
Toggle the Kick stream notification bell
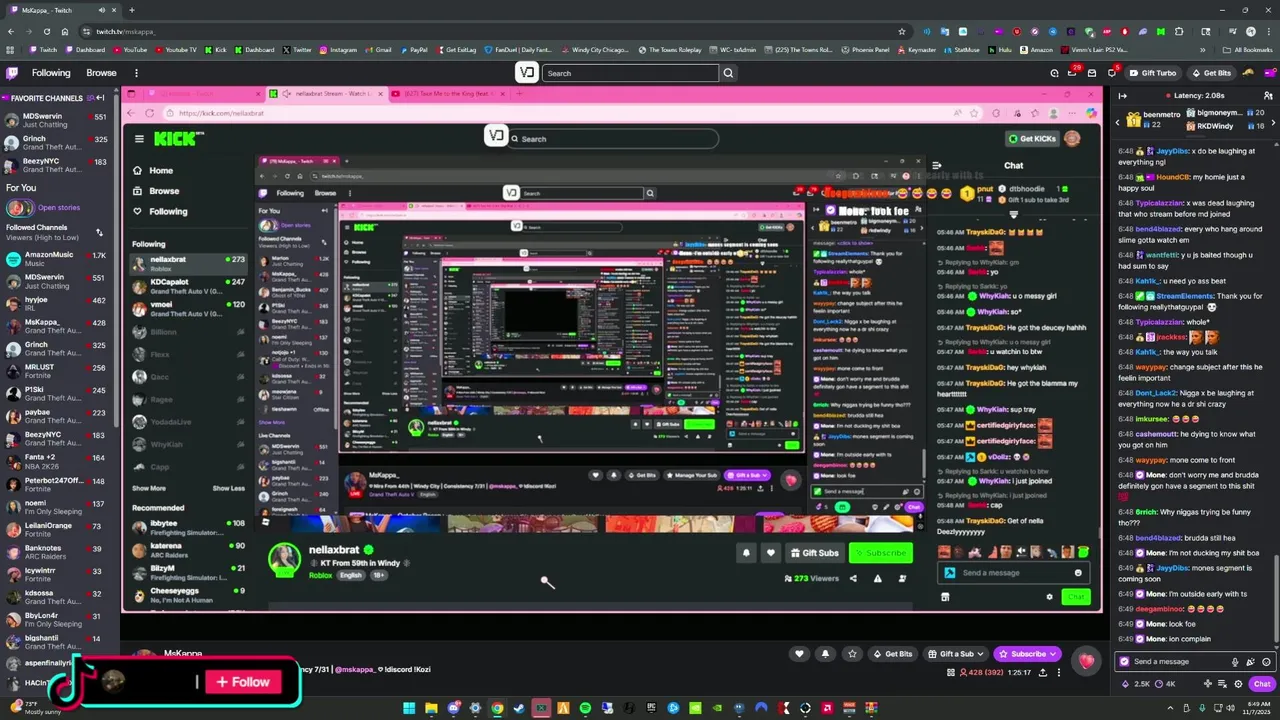click(x=746, y=552)
